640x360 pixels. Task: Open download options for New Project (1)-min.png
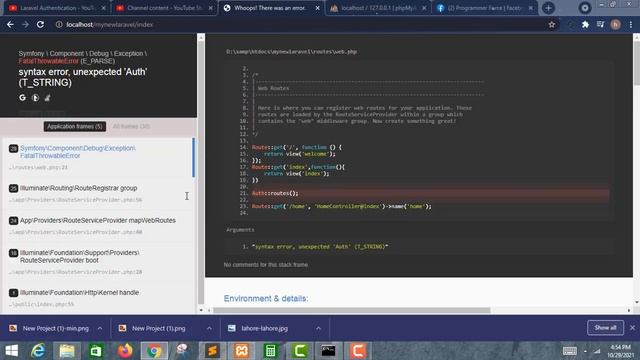click(100, 328)
